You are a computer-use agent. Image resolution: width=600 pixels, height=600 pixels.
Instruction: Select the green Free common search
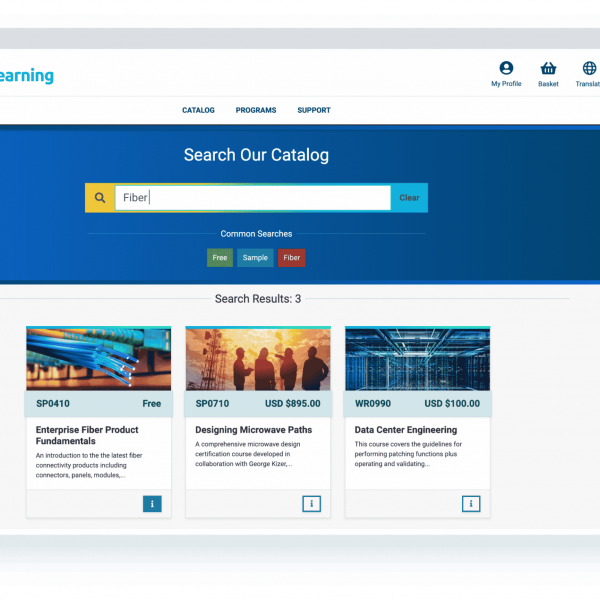coord(220,258)
